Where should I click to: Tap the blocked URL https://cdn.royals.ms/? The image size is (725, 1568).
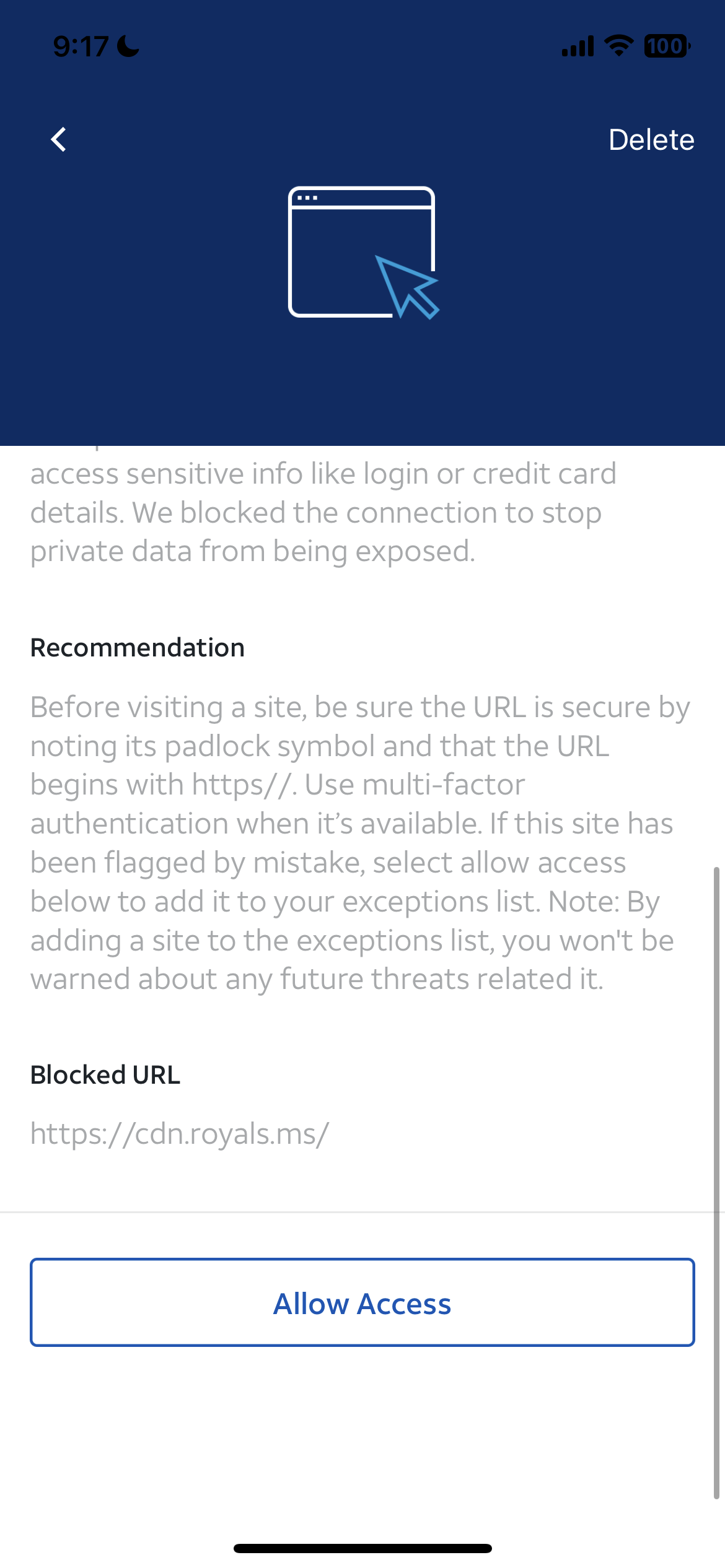click(180, 1134)
